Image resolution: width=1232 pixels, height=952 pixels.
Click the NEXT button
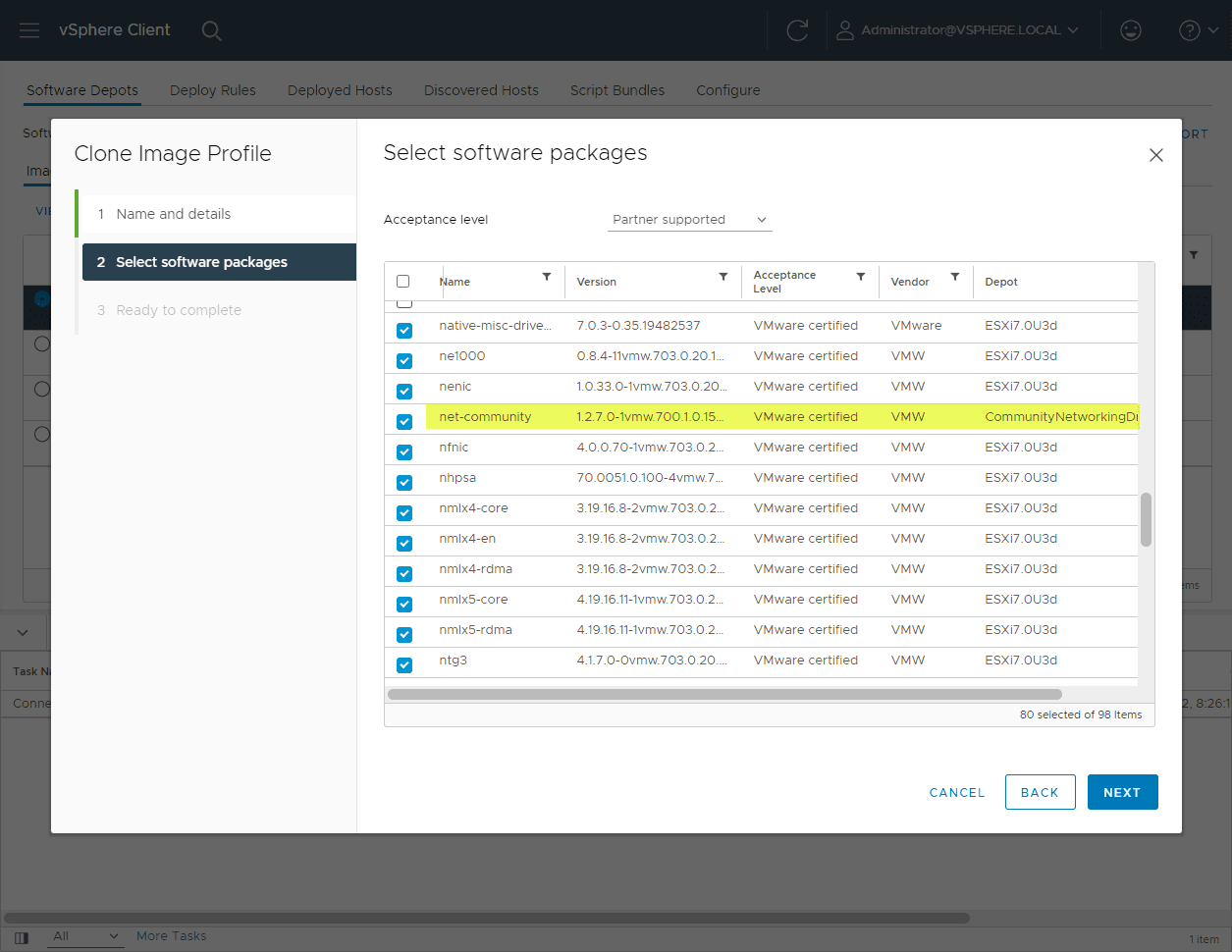point(1122,792)
